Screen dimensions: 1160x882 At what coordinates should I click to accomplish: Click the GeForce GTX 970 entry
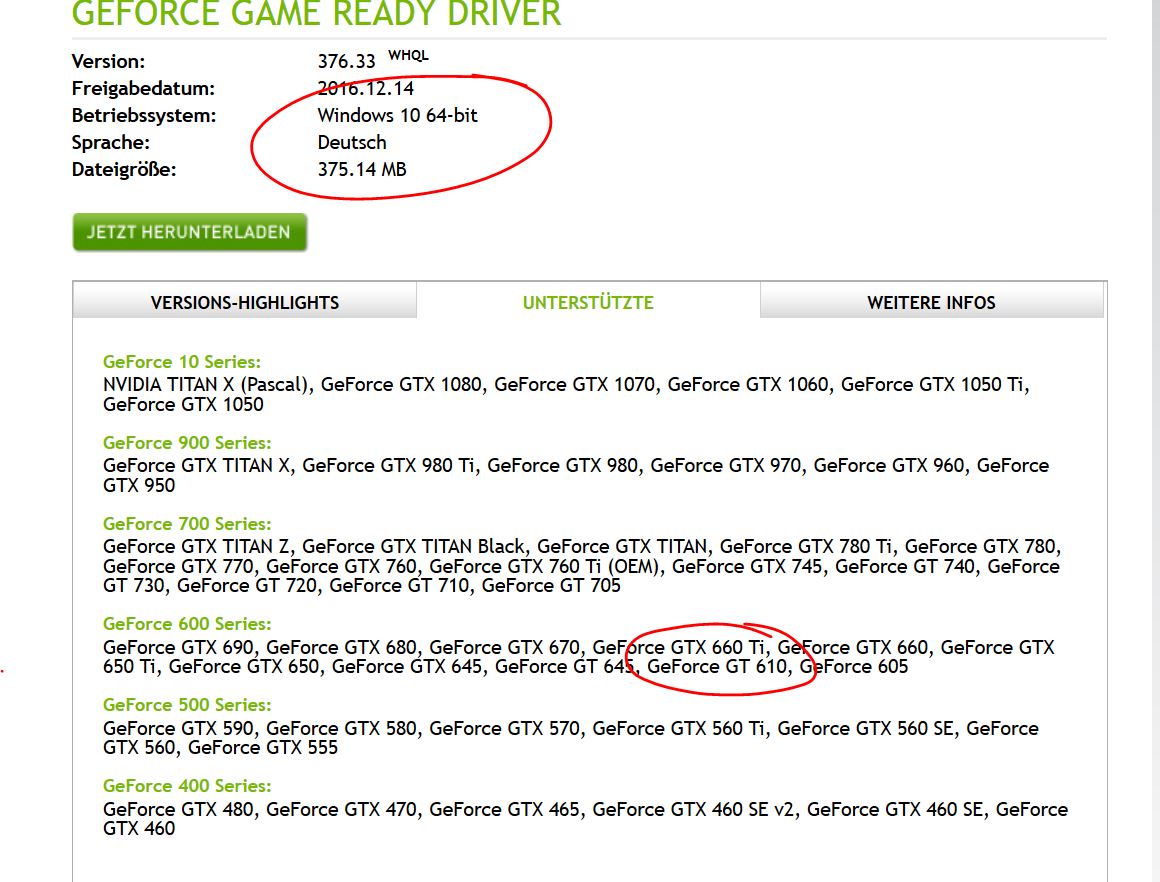[x=726, y=465]
